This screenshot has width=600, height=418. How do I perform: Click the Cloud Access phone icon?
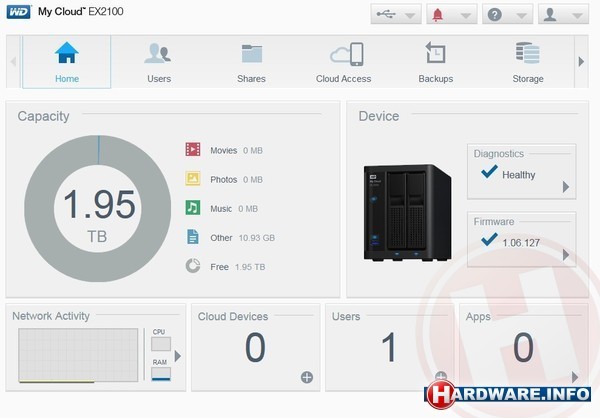click(347, 54)
